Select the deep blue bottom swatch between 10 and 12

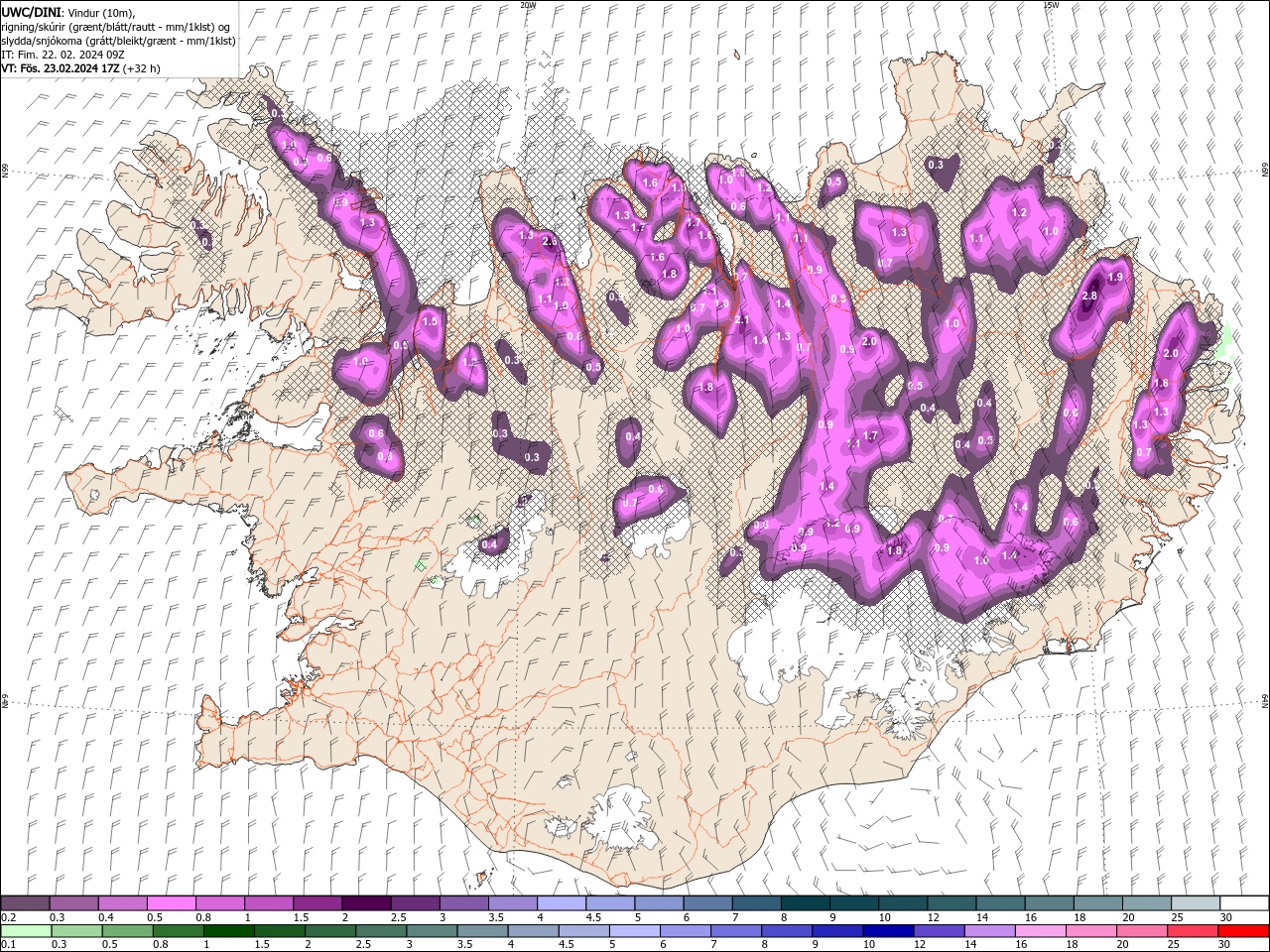(887, 931)
